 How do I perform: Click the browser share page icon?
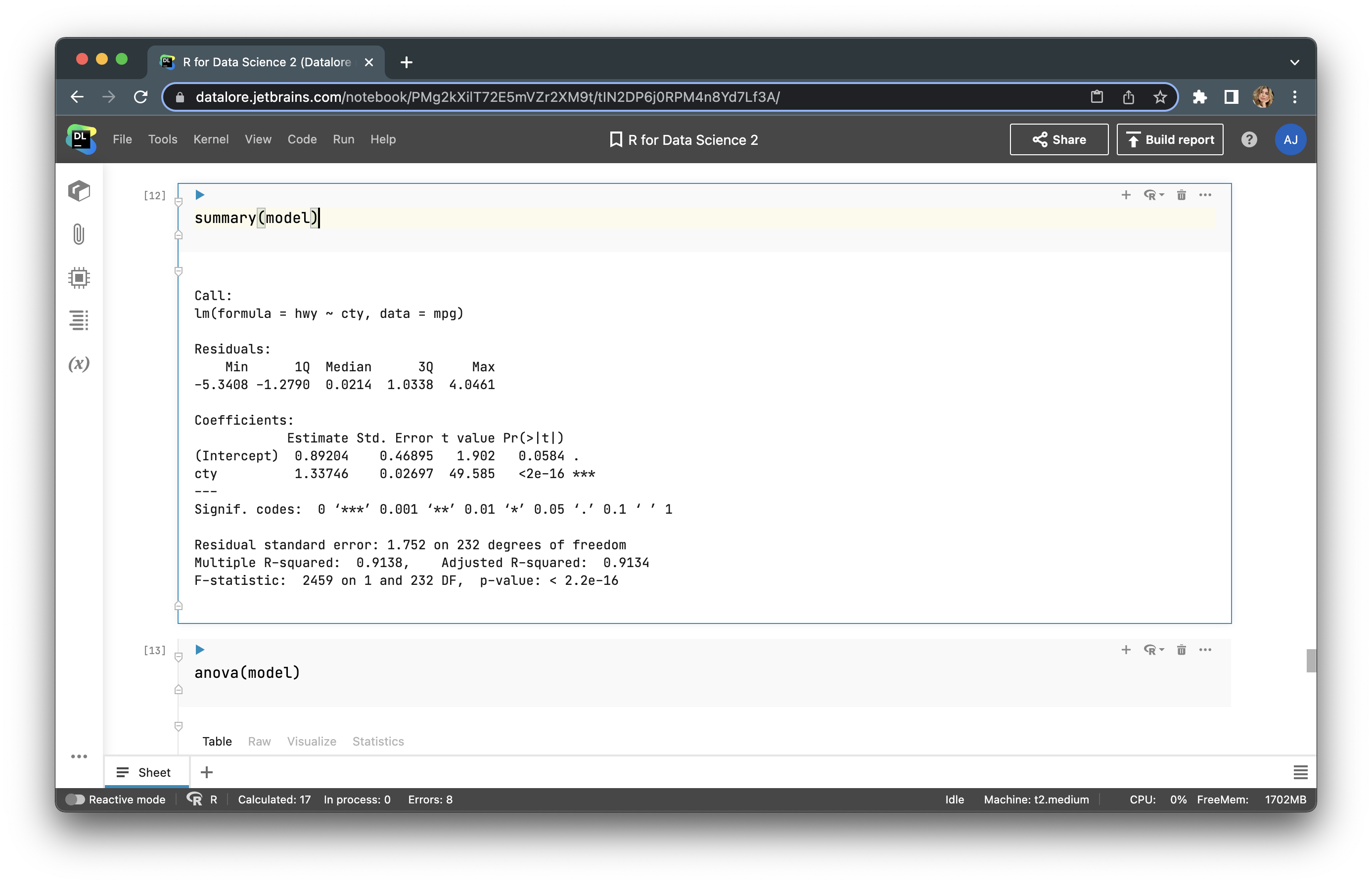point(1128,96)
